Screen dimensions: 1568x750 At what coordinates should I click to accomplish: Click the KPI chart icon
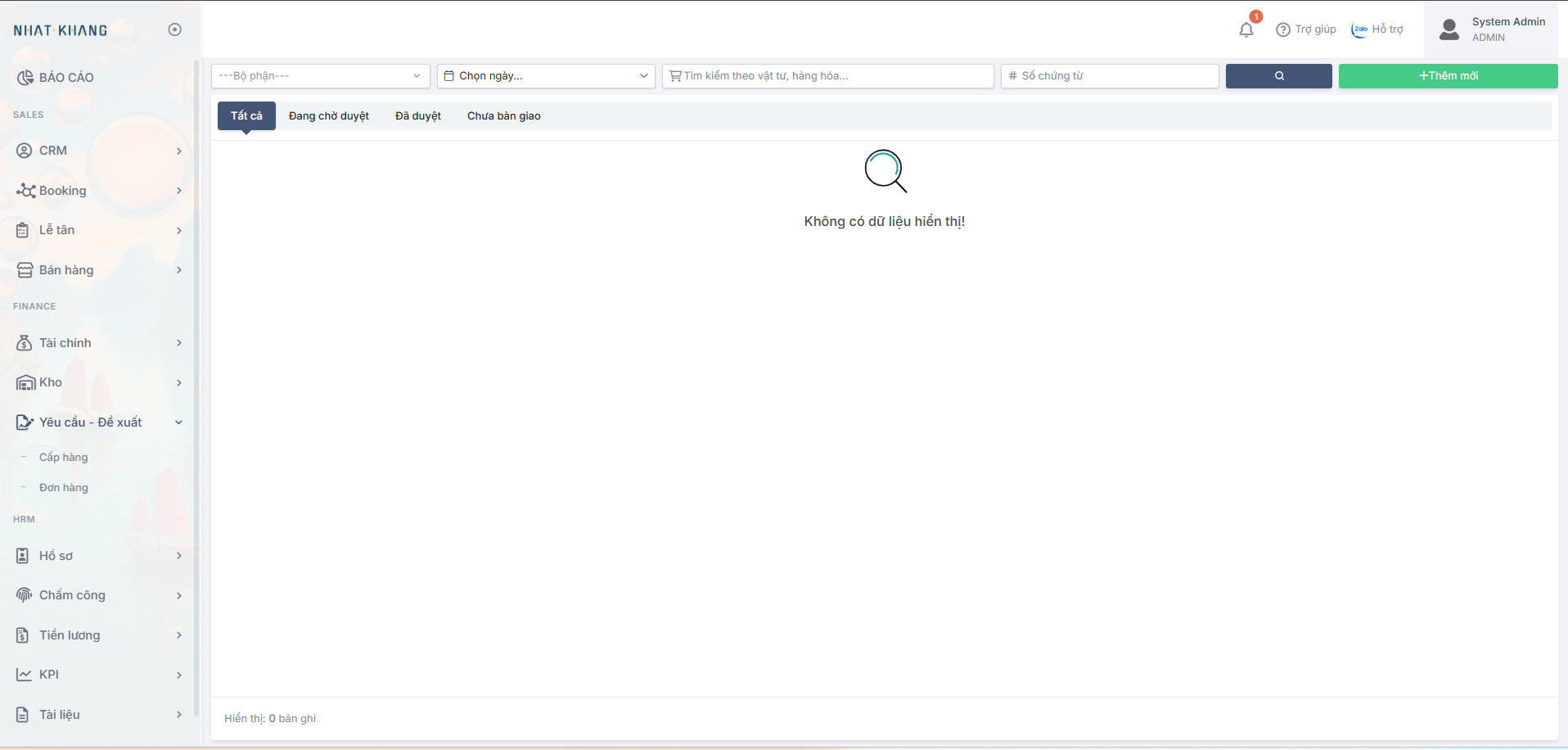click(x=25, y=675)
